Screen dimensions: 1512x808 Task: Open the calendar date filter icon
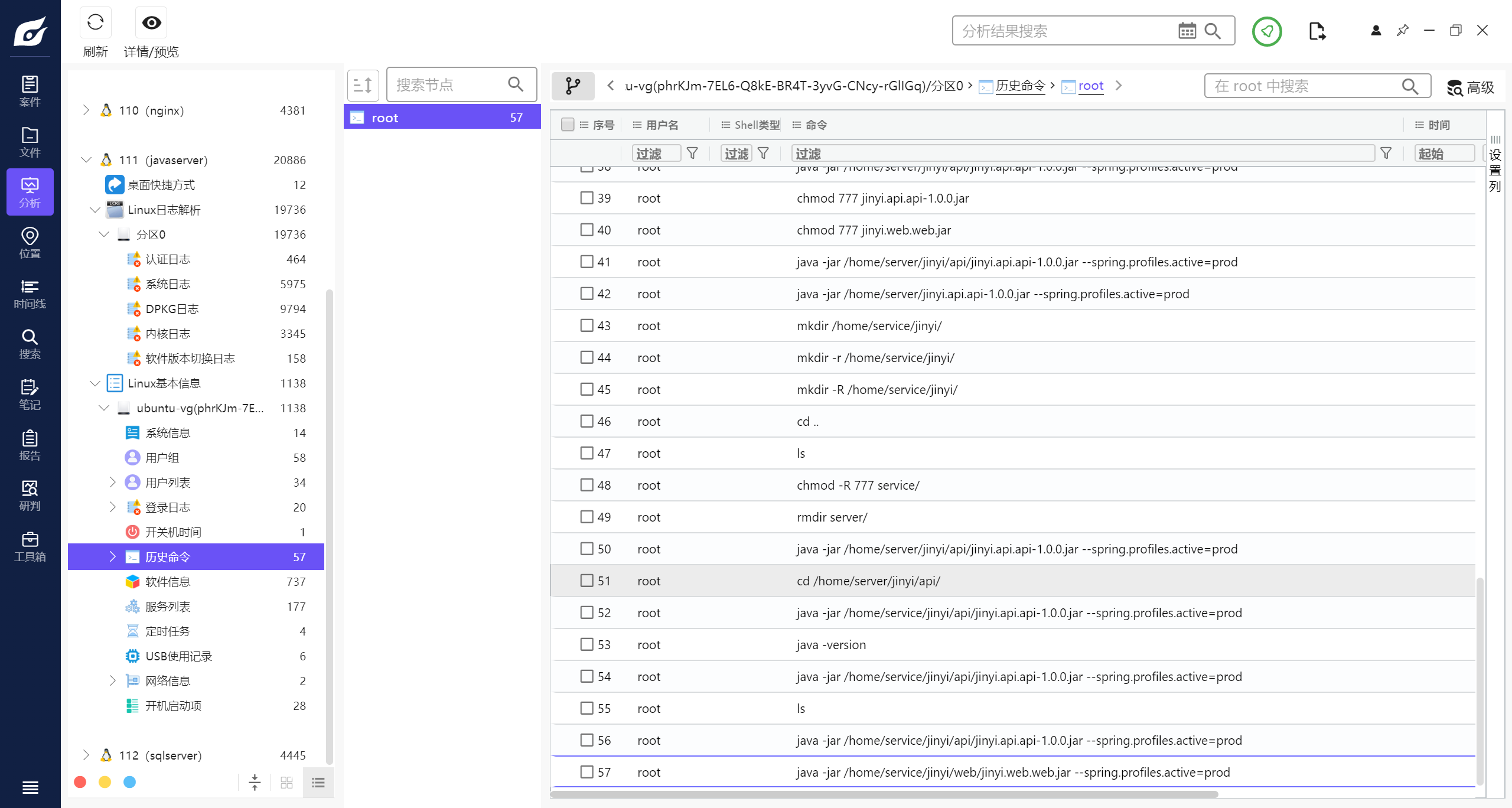pos(1187,31)
